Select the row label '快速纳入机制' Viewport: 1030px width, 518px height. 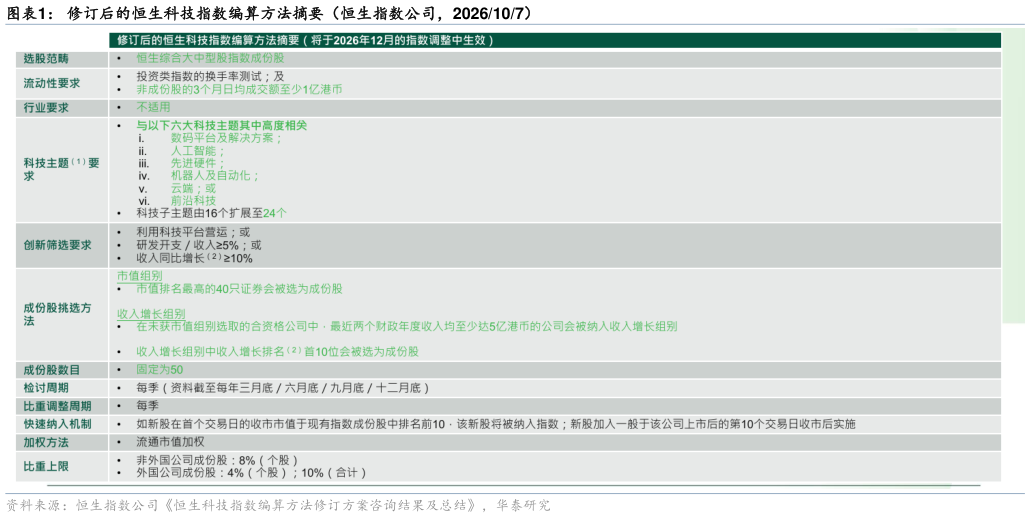[x=57, y=424]
